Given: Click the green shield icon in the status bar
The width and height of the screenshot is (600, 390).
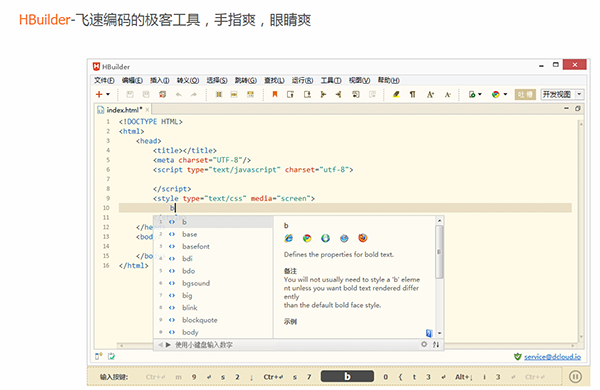Looking at the screenshot, I should [x=518, y=357].
